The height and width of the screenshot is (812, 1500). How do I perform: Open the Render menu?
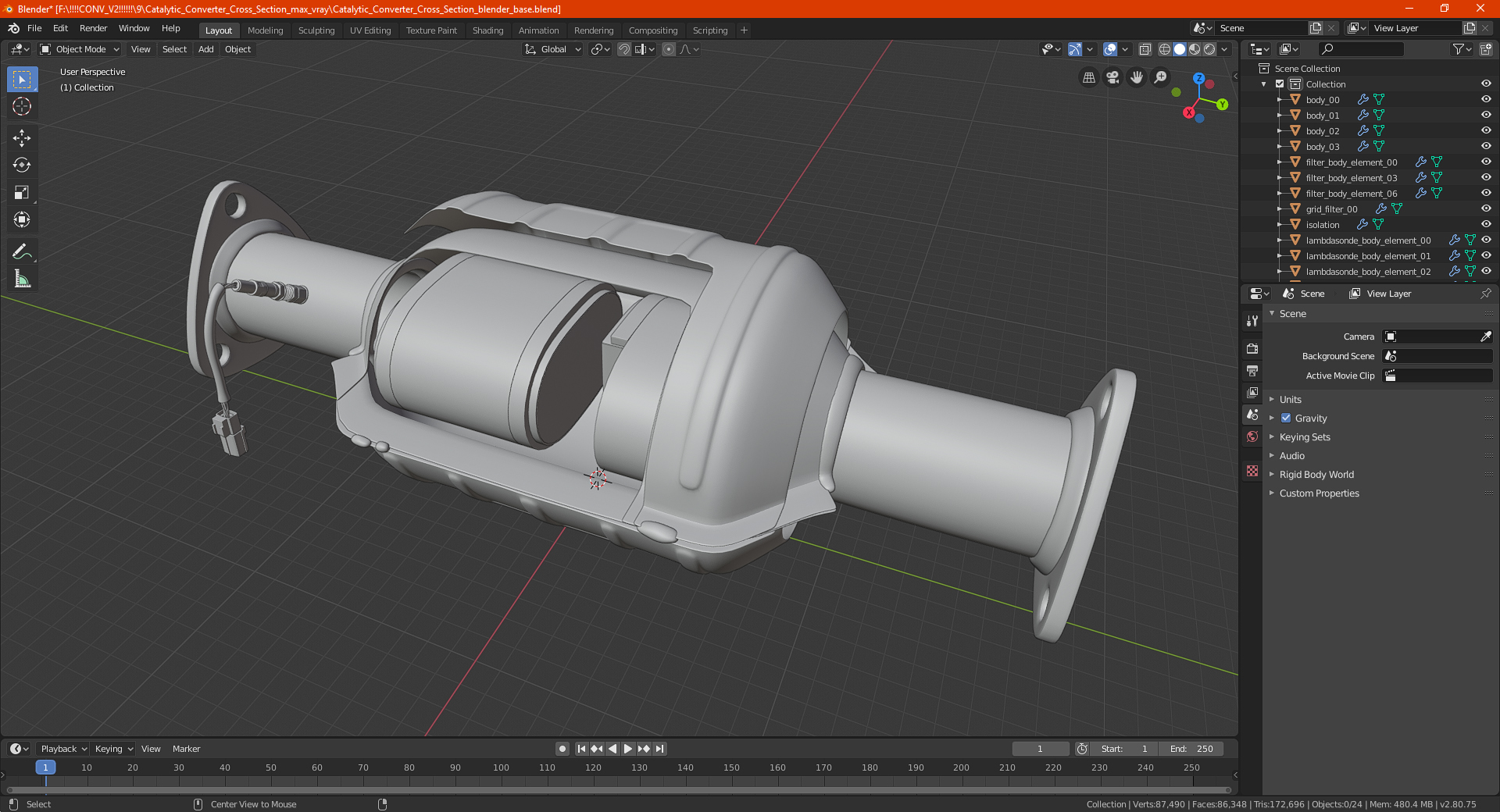(93, 28)
